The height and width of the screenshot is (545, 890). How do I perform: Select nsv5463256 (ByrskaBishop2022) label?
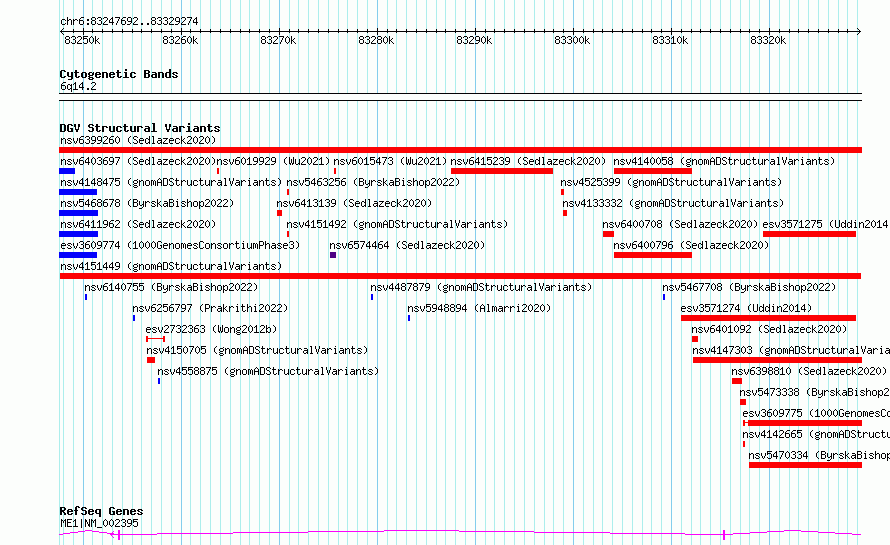point(373,182)
